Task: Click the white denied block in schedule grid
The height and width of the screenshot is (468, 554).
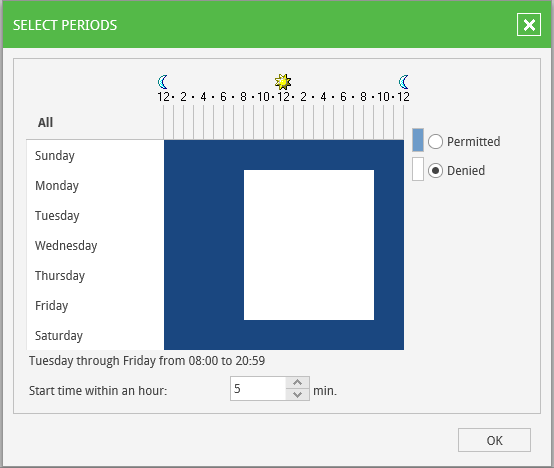Action: pos(309,245)
